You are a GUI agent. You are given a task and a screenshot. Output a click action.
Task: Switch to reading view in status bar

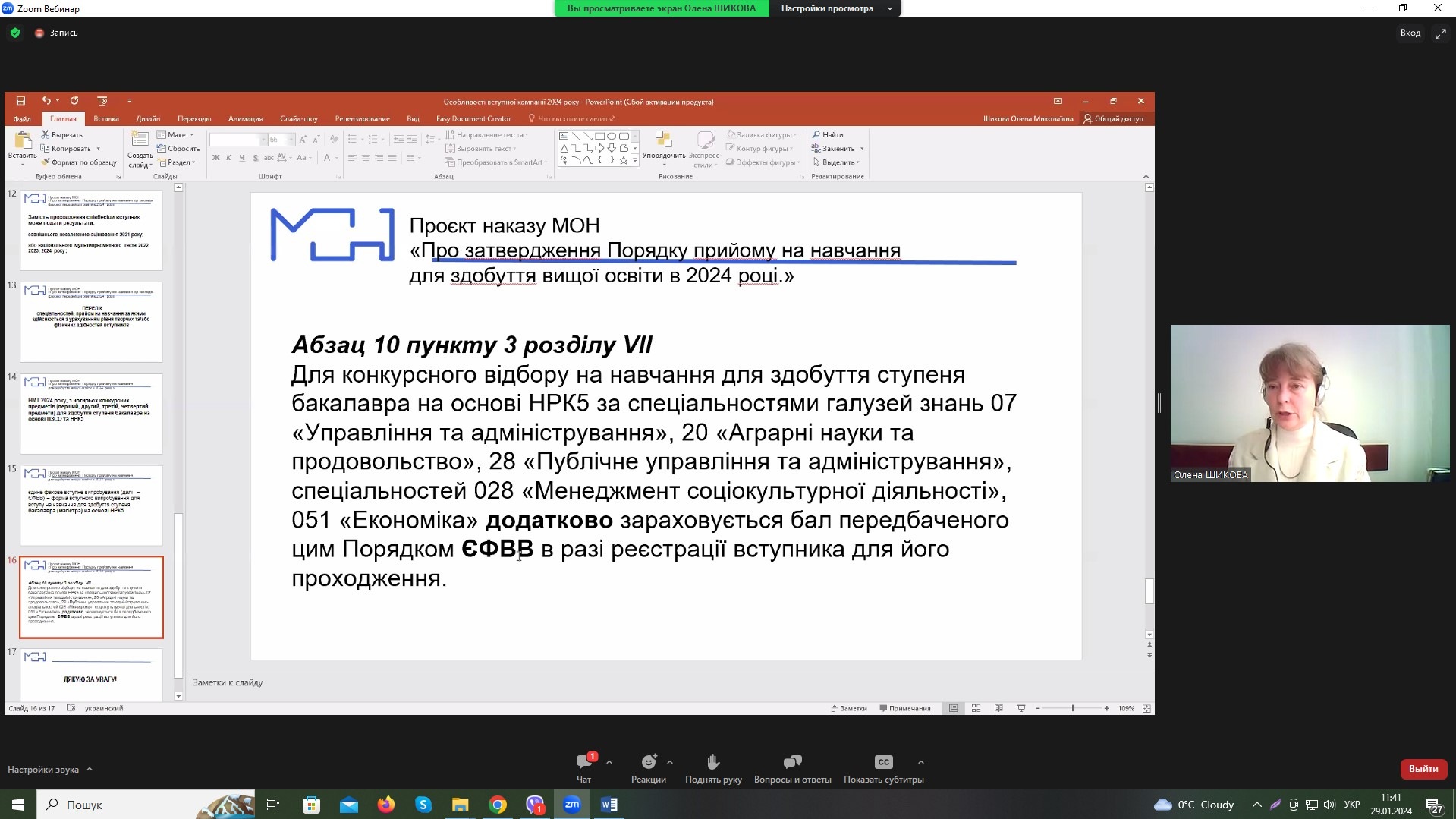(998, 708)
